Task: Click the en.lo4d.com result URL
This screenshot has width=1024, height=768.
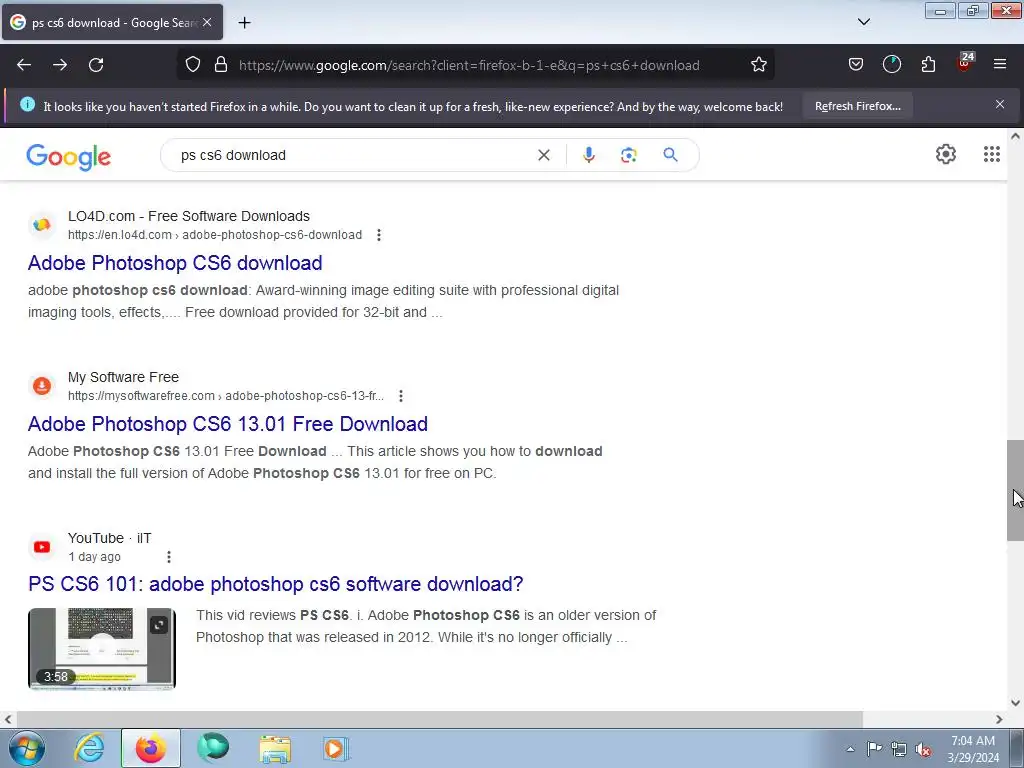Action: [x=215, y=235]
